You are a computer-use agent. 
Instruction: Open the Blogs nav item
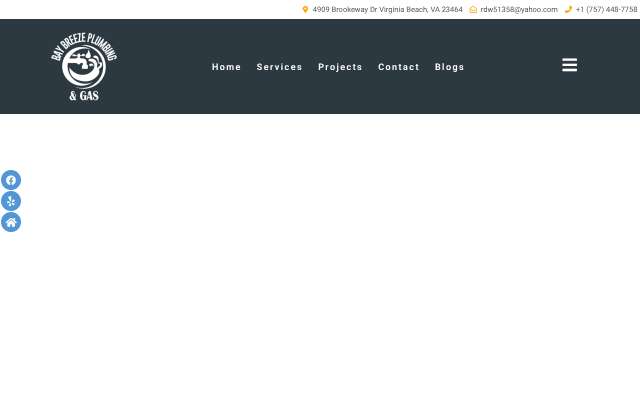(x=449, y=67)
